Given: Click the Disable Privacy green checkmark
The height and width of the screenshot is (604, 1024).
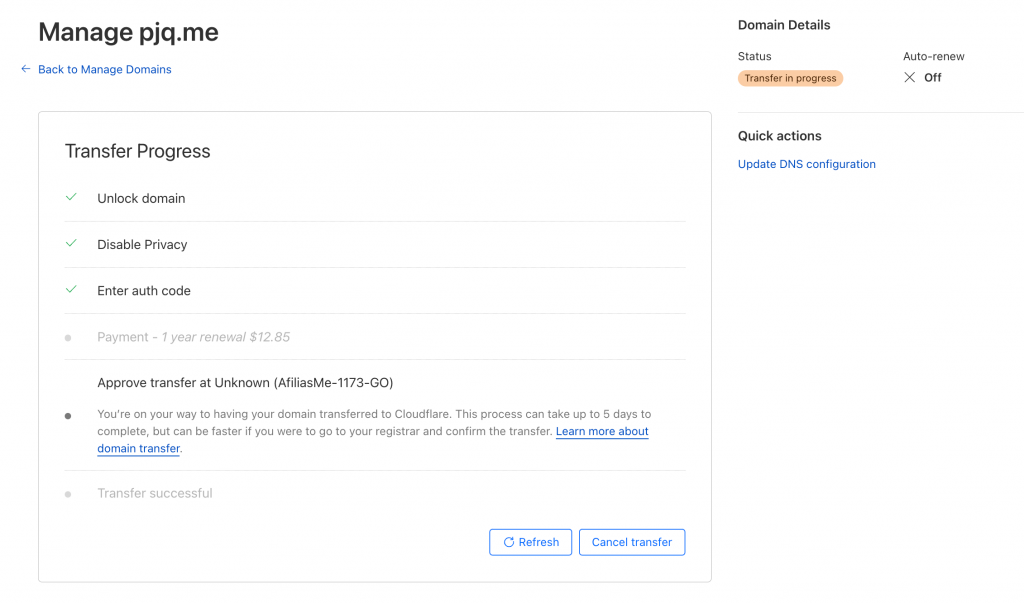Looking at the screenshot, I should tap(71, 244).
